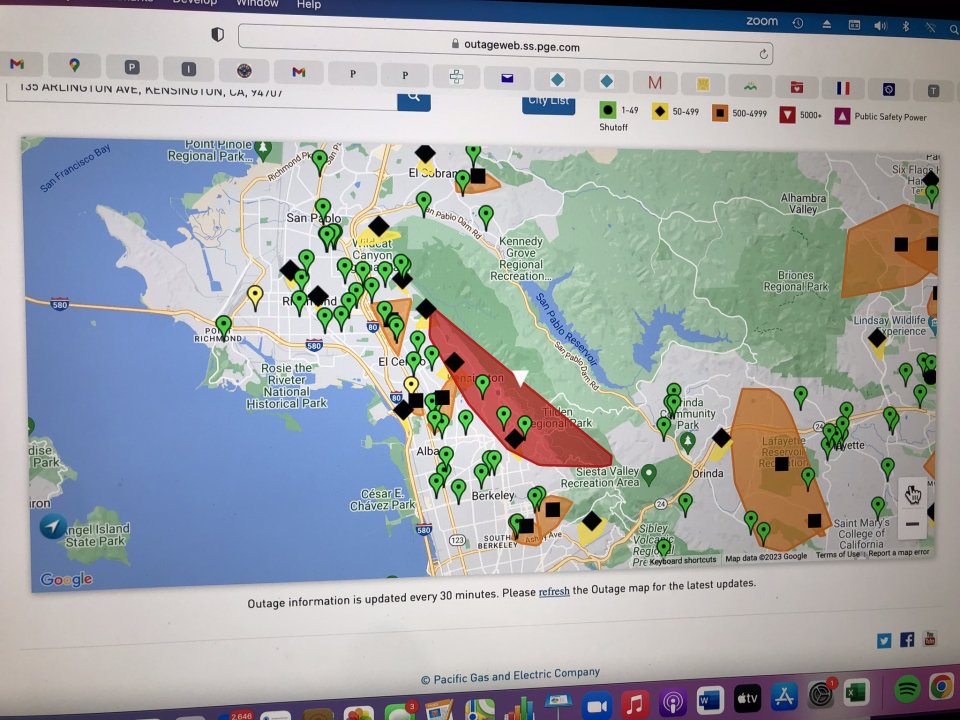Image resolution: width=960 pixels, height=720 pixels.
Task: Click the Alhambra Valley map label
Action: [x=803, y=203]
